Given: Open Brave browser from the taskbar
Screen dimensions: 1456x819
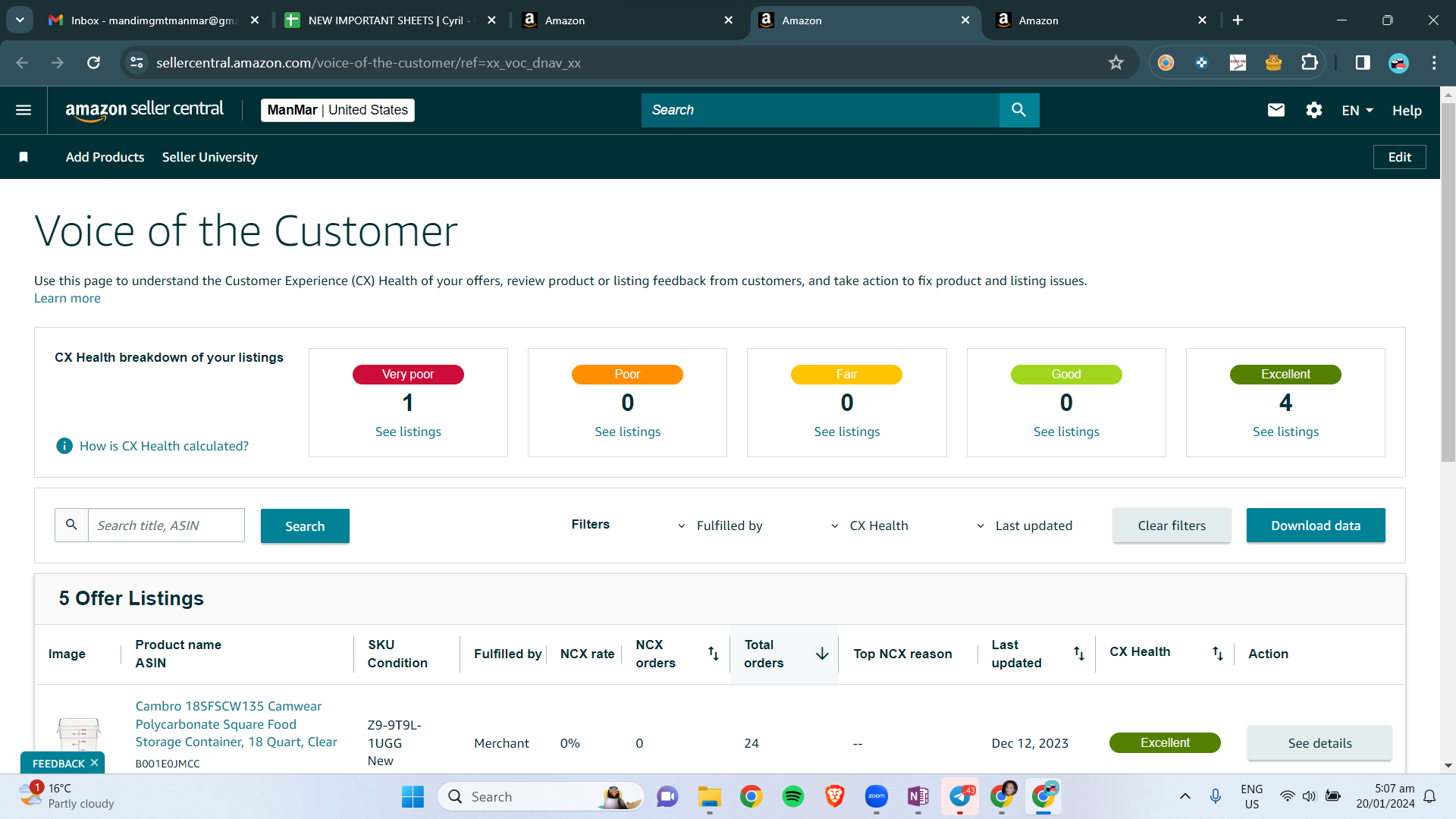Looking at the screenshot, I should pos(835,797).
